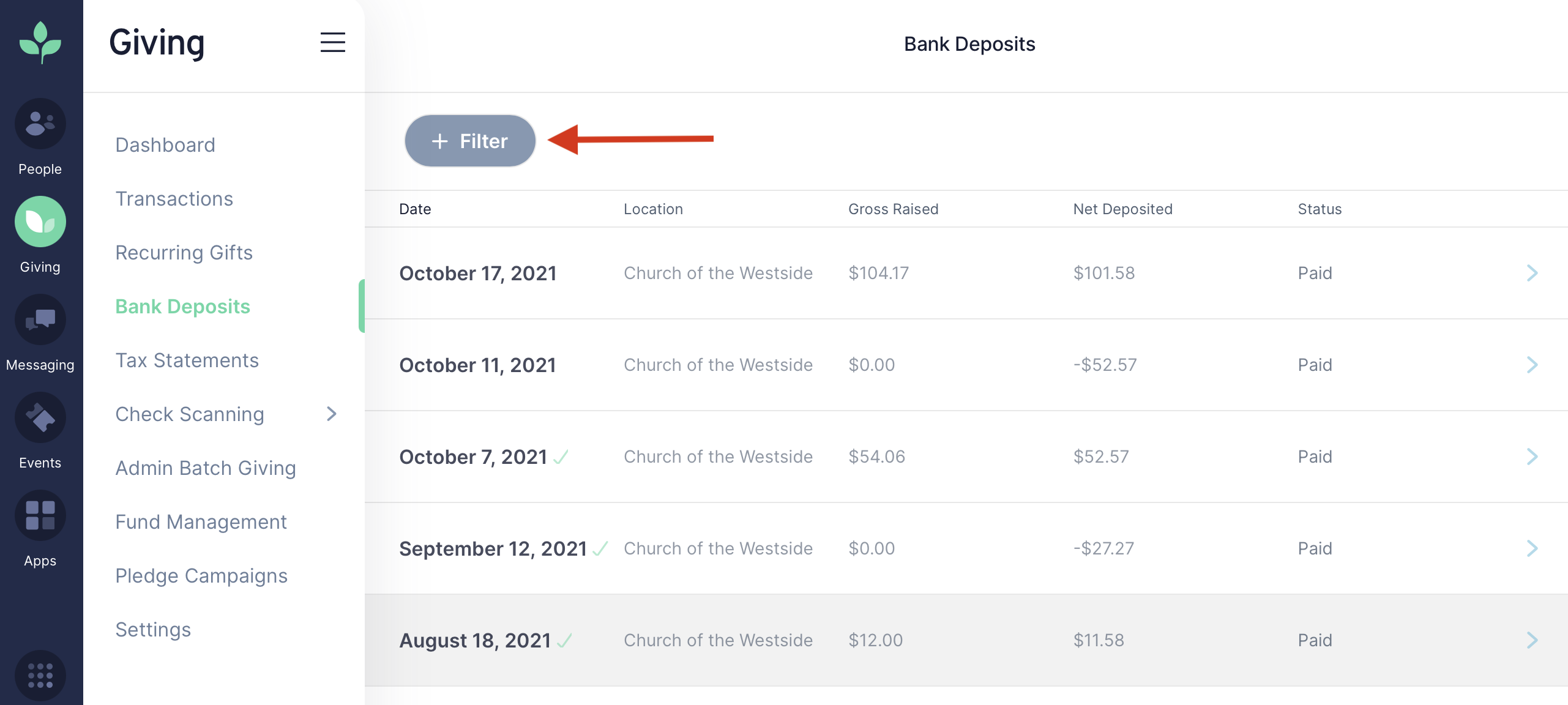Click the hamburger menu beside Giving
This screenshot has height=705, width=1568.
point(334,42)
